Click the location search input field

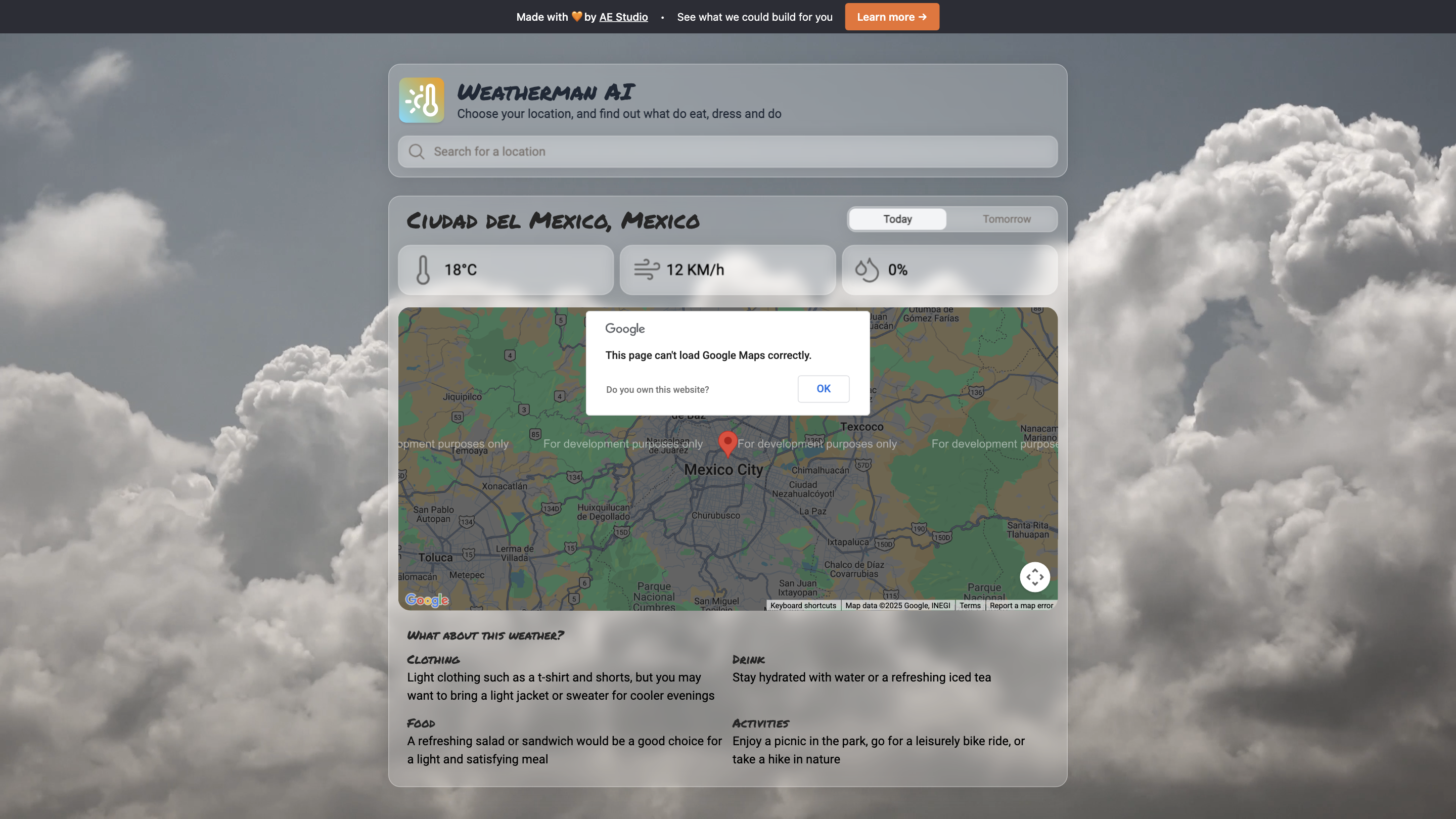pyautogui.click(x=727, y=152)
